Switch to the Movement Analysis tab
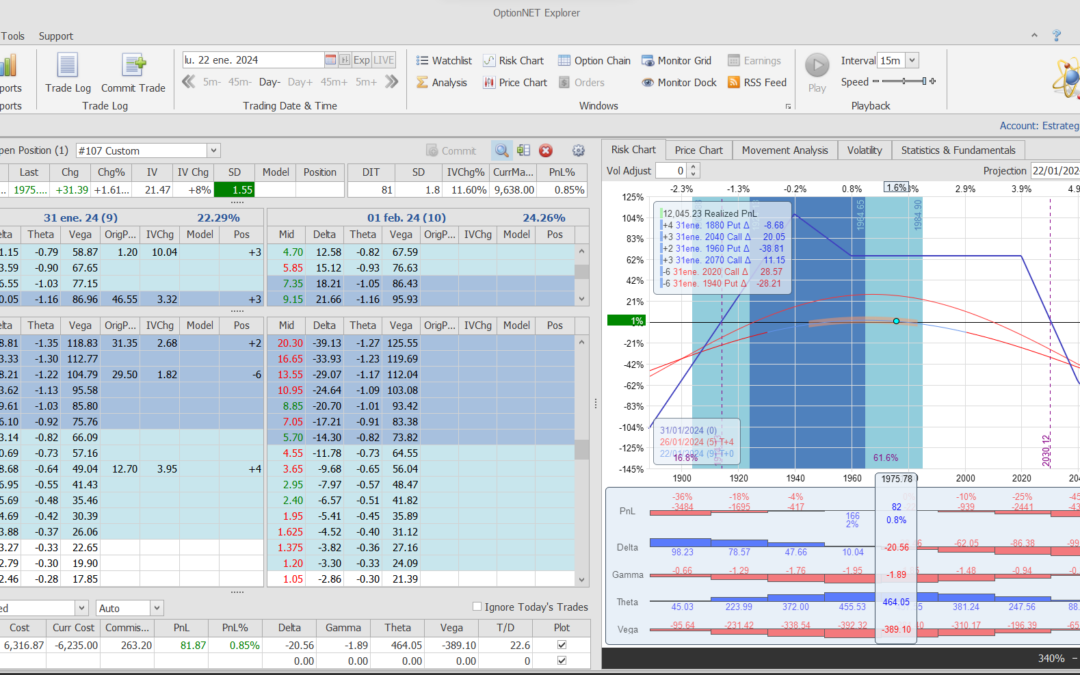Screen dimensions: 1080x675 pyautogui.click(x=786, y=150)
